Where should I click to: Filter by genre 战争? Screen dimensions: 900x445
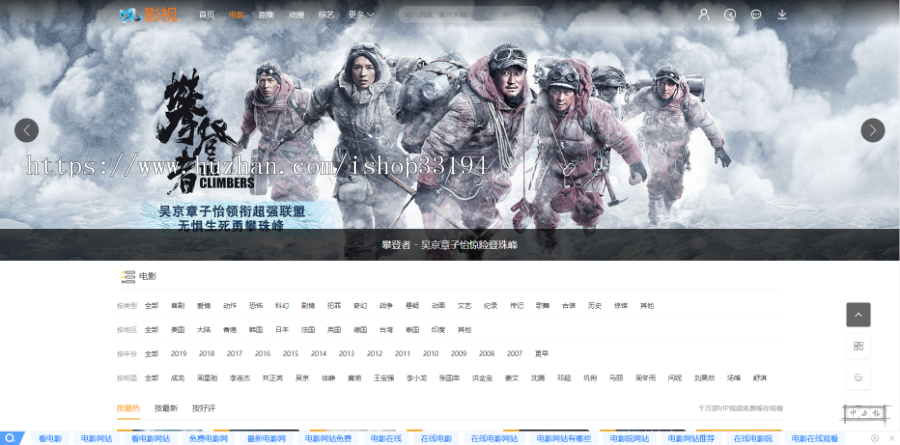click(x=386, y=306)
